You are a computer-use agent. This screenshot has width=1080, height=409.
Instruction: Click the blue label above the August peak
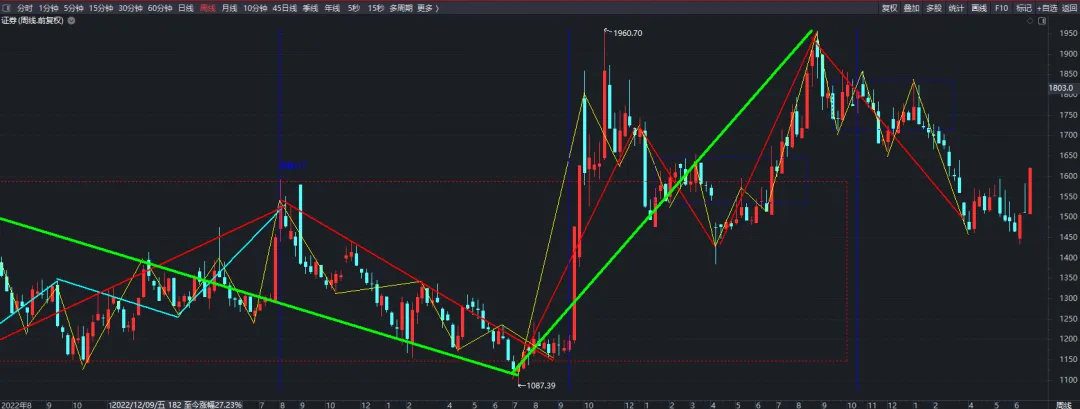coord(291,166)
